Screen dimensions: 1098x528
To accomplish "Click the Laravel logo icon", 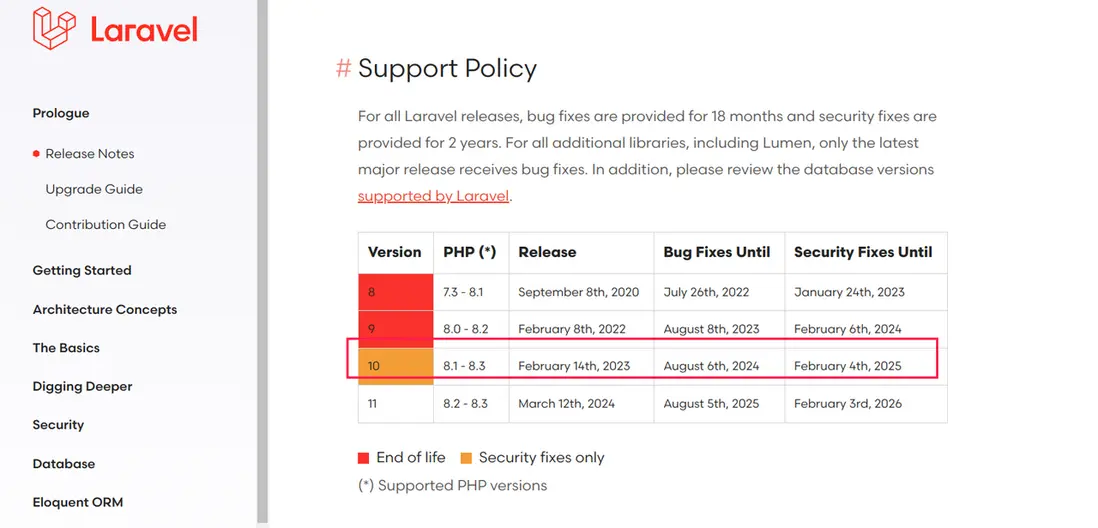I will (55, 28).
